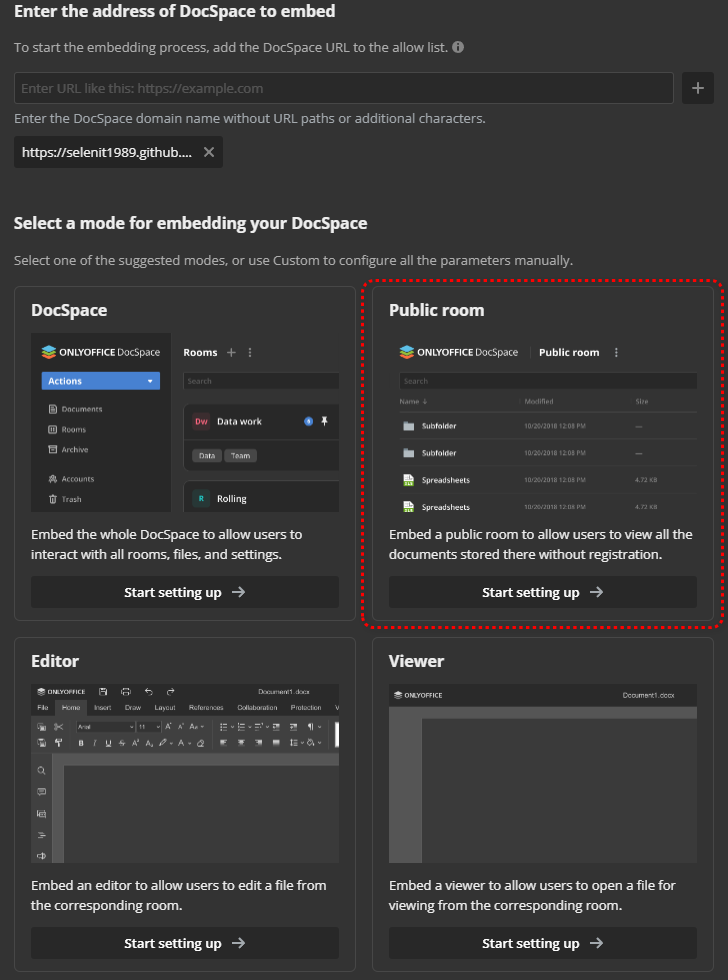Open the three-dot menu beside Rooms heading
The image size is (728, 980).
[250, 352]
